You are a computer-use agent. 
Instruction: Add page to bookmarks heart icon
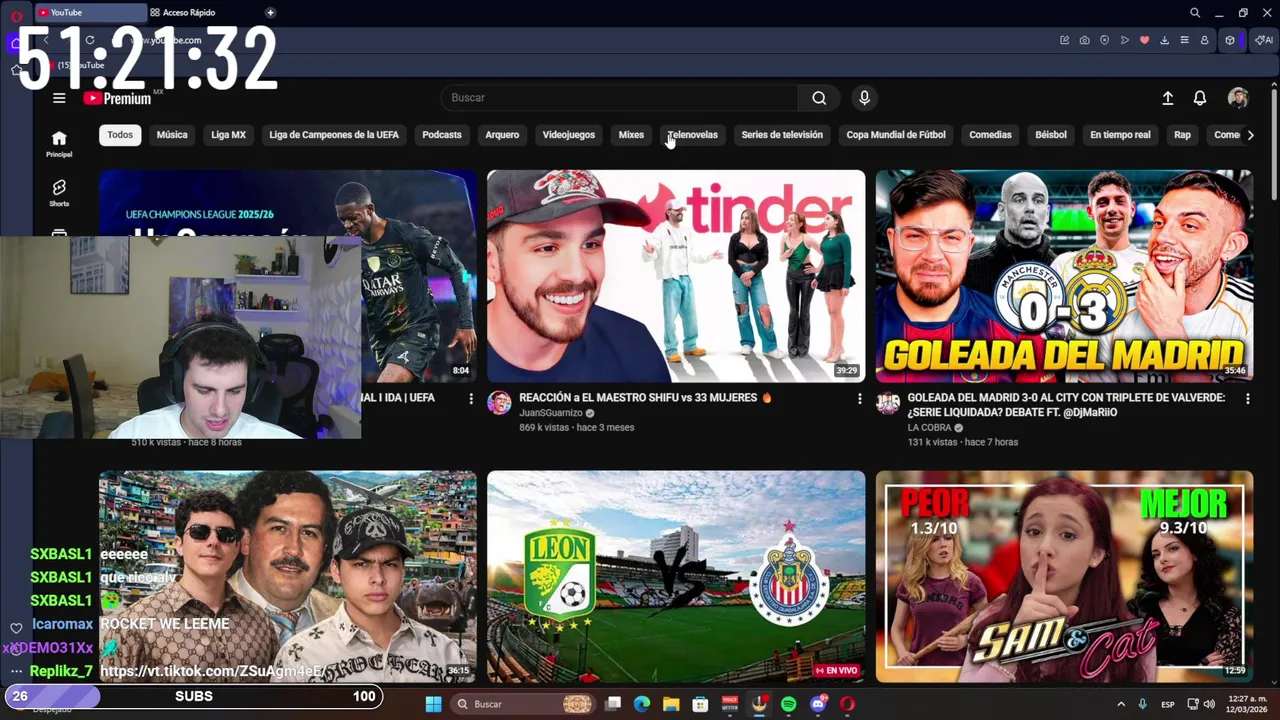pos(1145,40)
